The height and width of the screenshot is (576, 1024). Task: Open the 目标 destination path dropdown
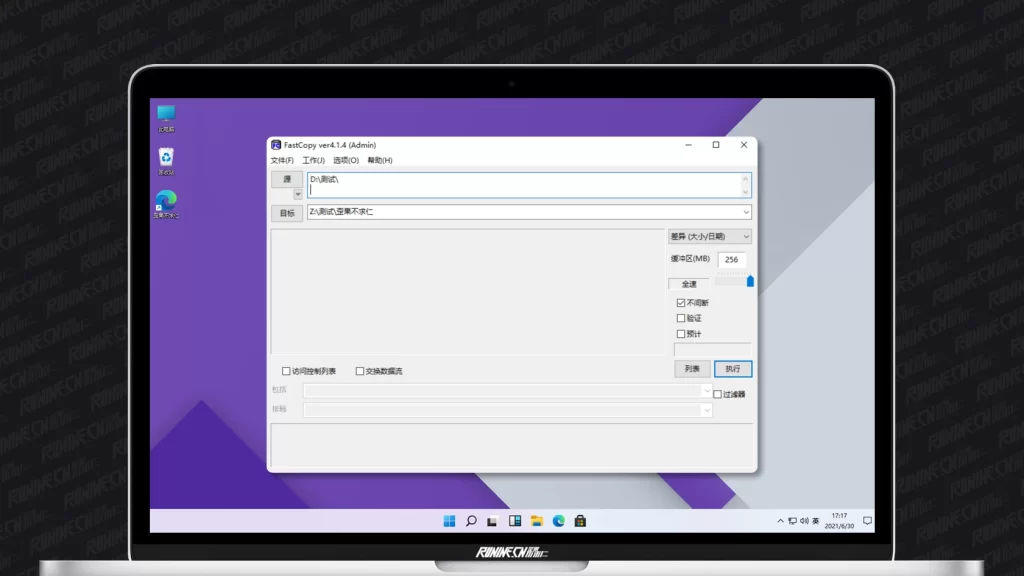click(745, 212)
